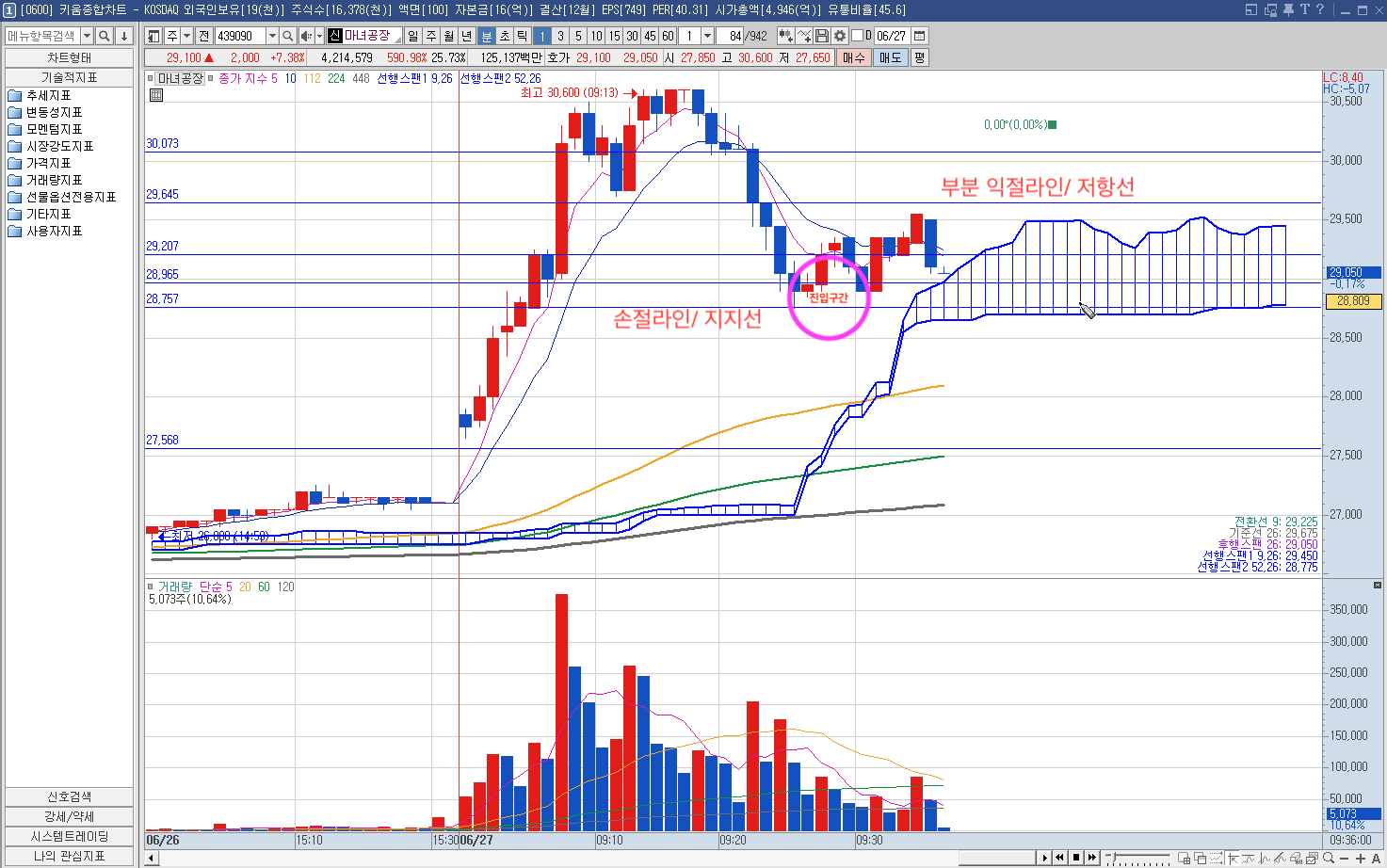The image size is (1387, 868).
Task: Click the speaker sound icon in toolbar
Action: 306,36
